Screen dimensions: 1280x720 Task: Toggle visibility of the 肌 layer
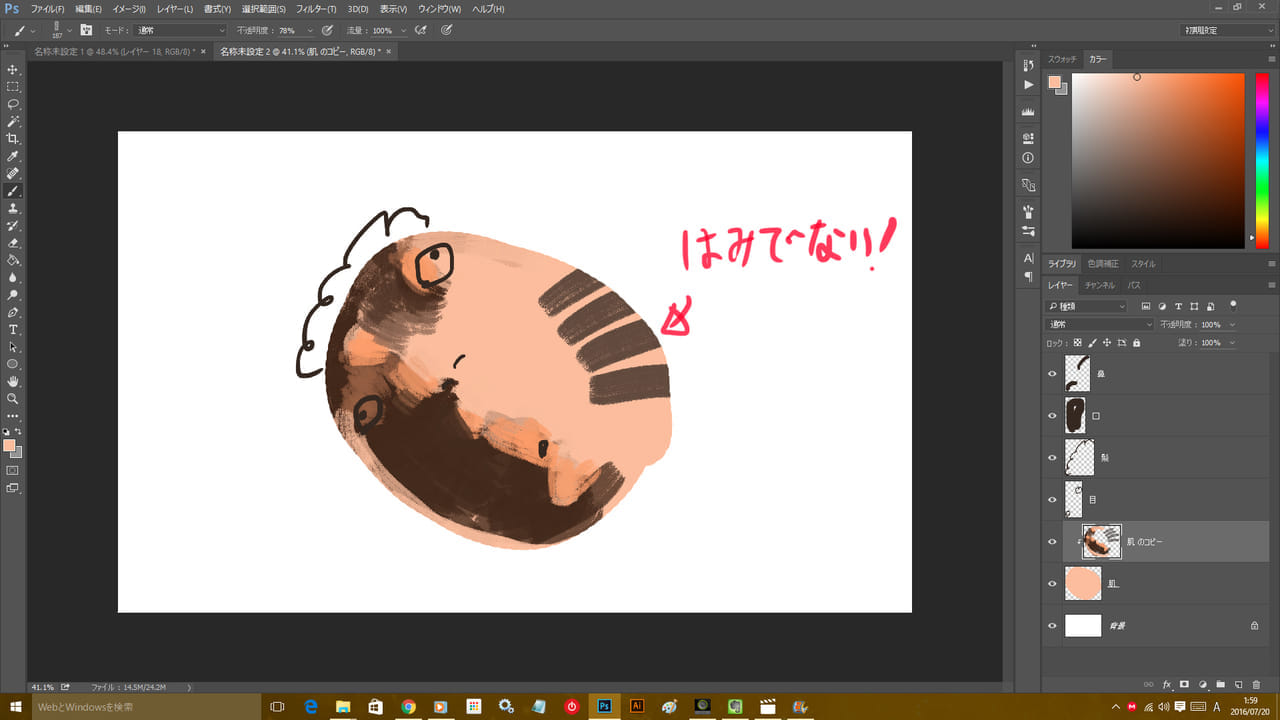pos(1052,583)
